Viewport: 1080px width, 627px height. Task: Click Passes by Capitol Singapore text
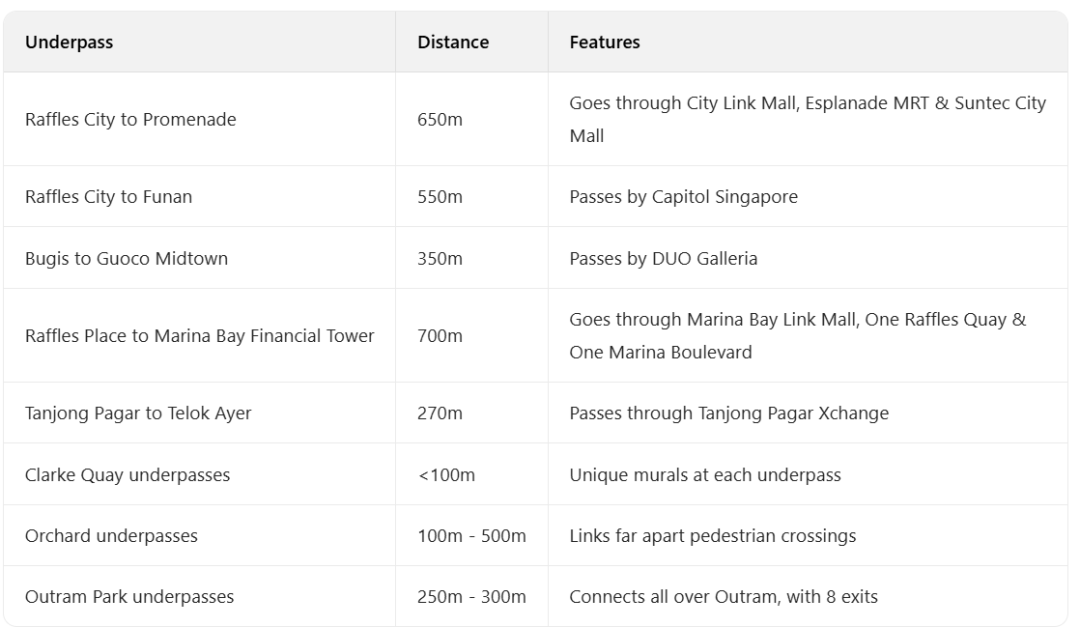point(683,197)
